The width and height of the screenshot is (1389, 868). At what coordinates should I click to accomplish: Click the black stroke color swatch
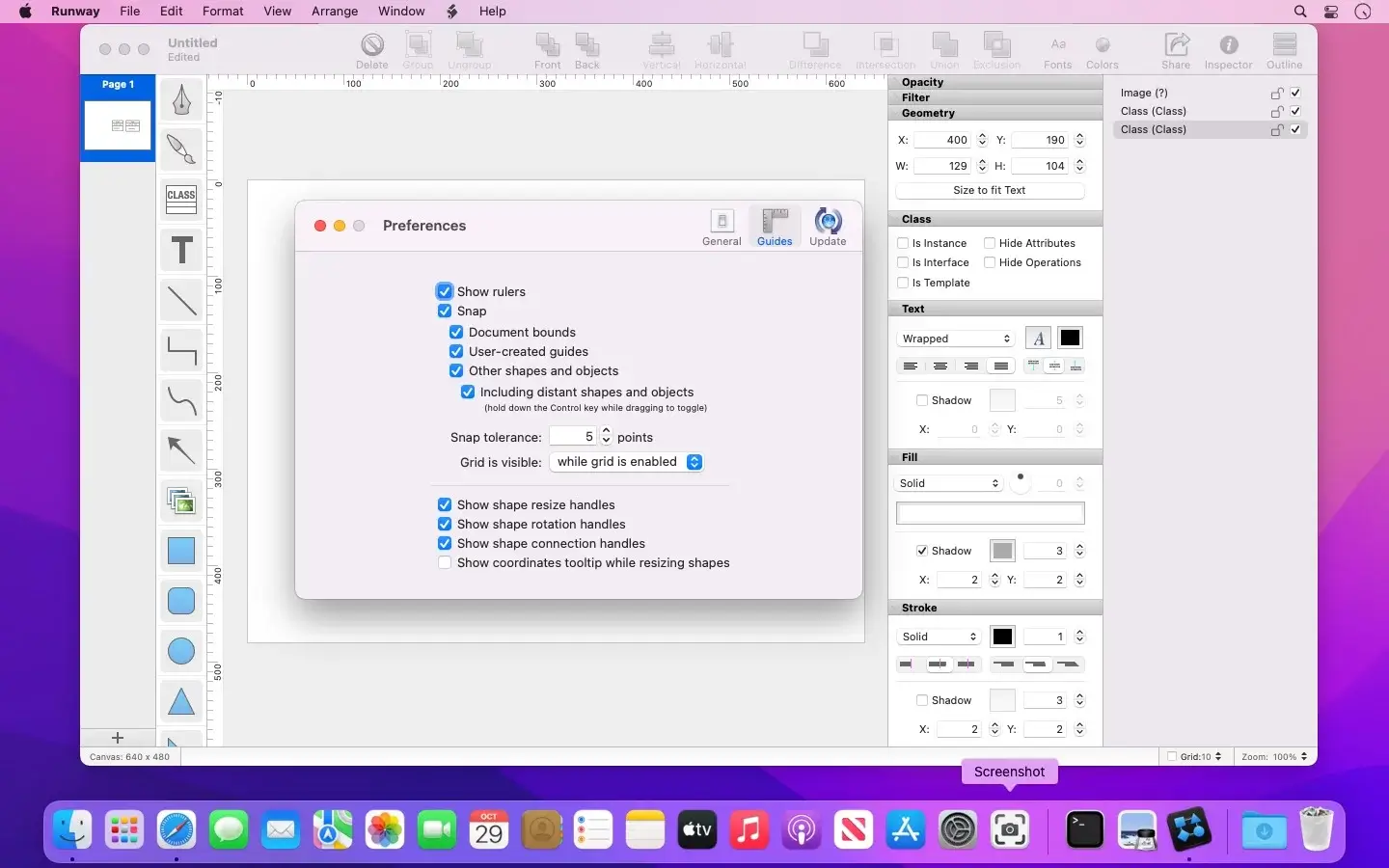1002,637
